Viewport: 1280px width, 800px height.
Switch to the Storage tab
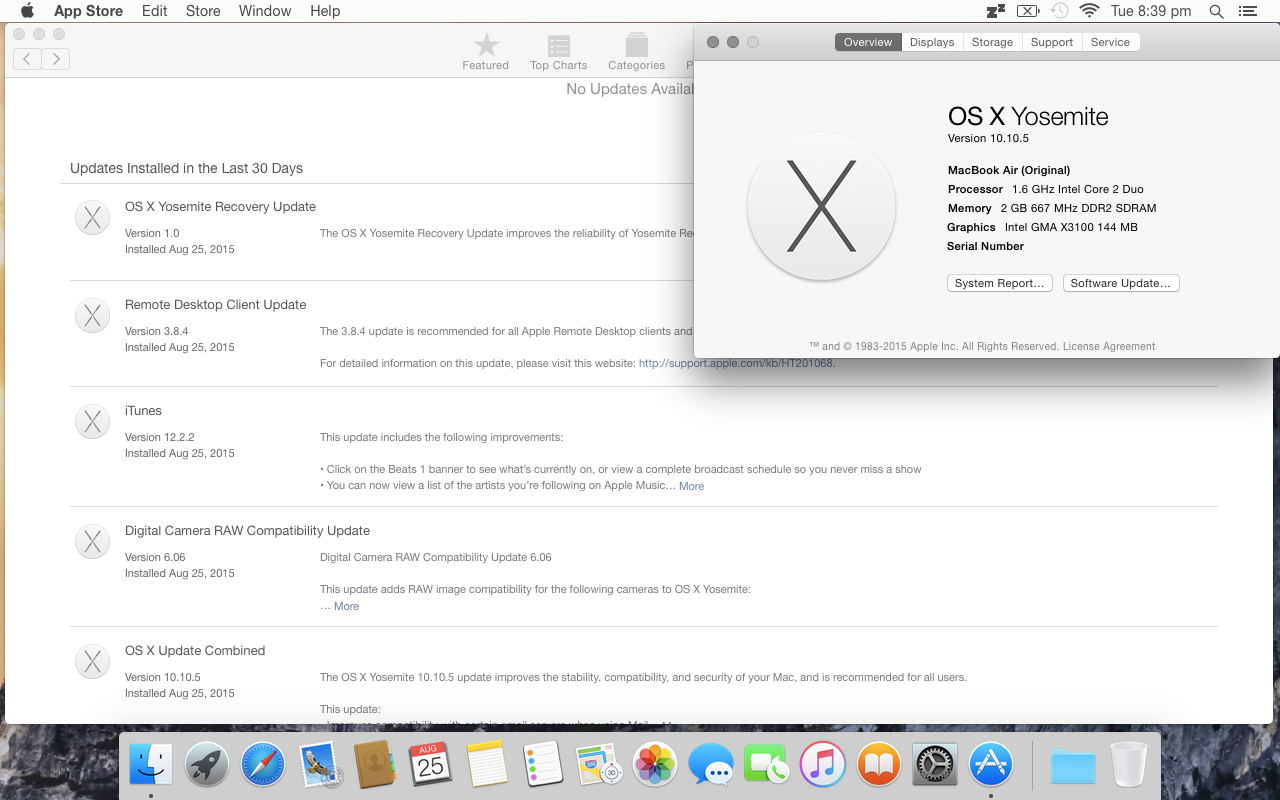point(992,42)
